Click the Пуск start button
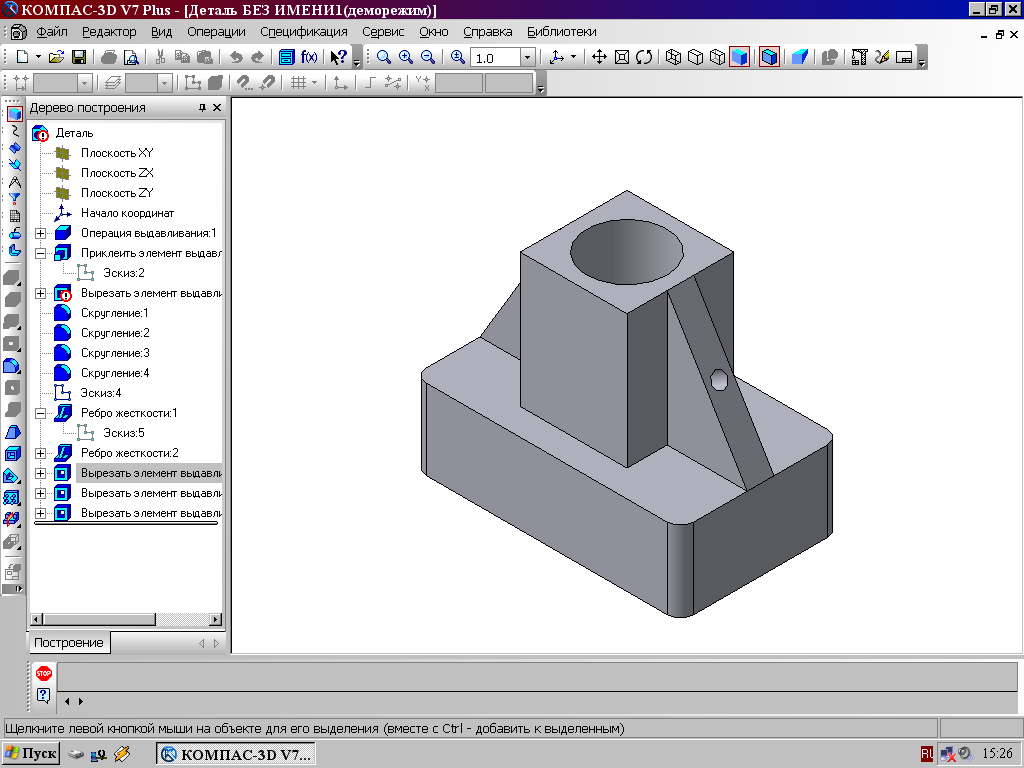The height and width of the screenshot is (768, 1024). (x=31, y=753)
